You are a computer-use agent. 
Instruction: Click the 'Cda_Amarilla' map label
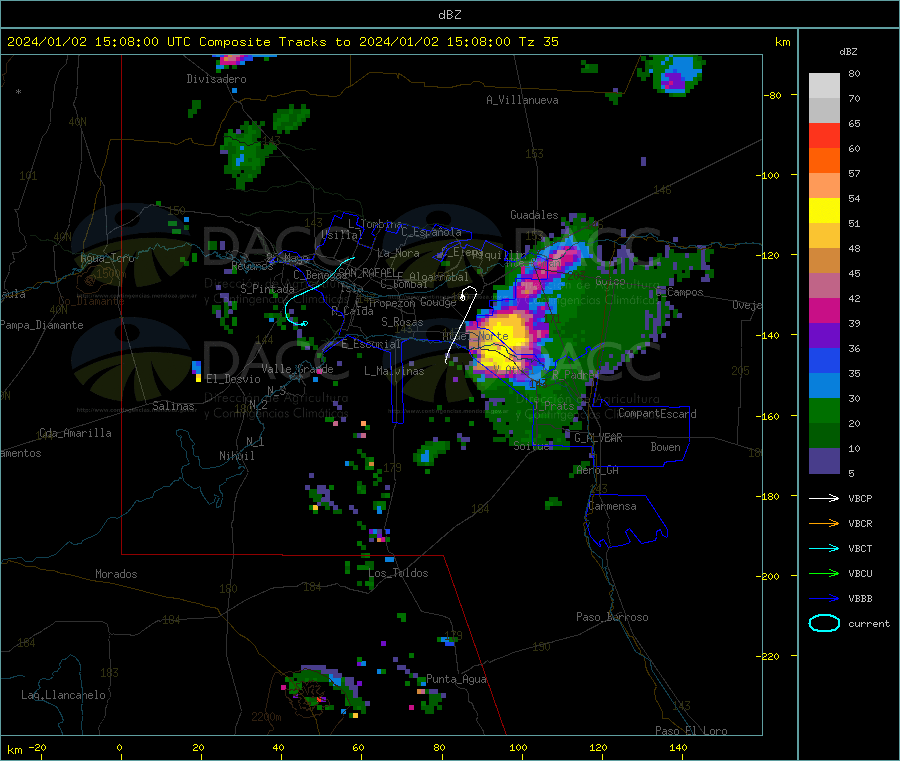coord(75,433)
